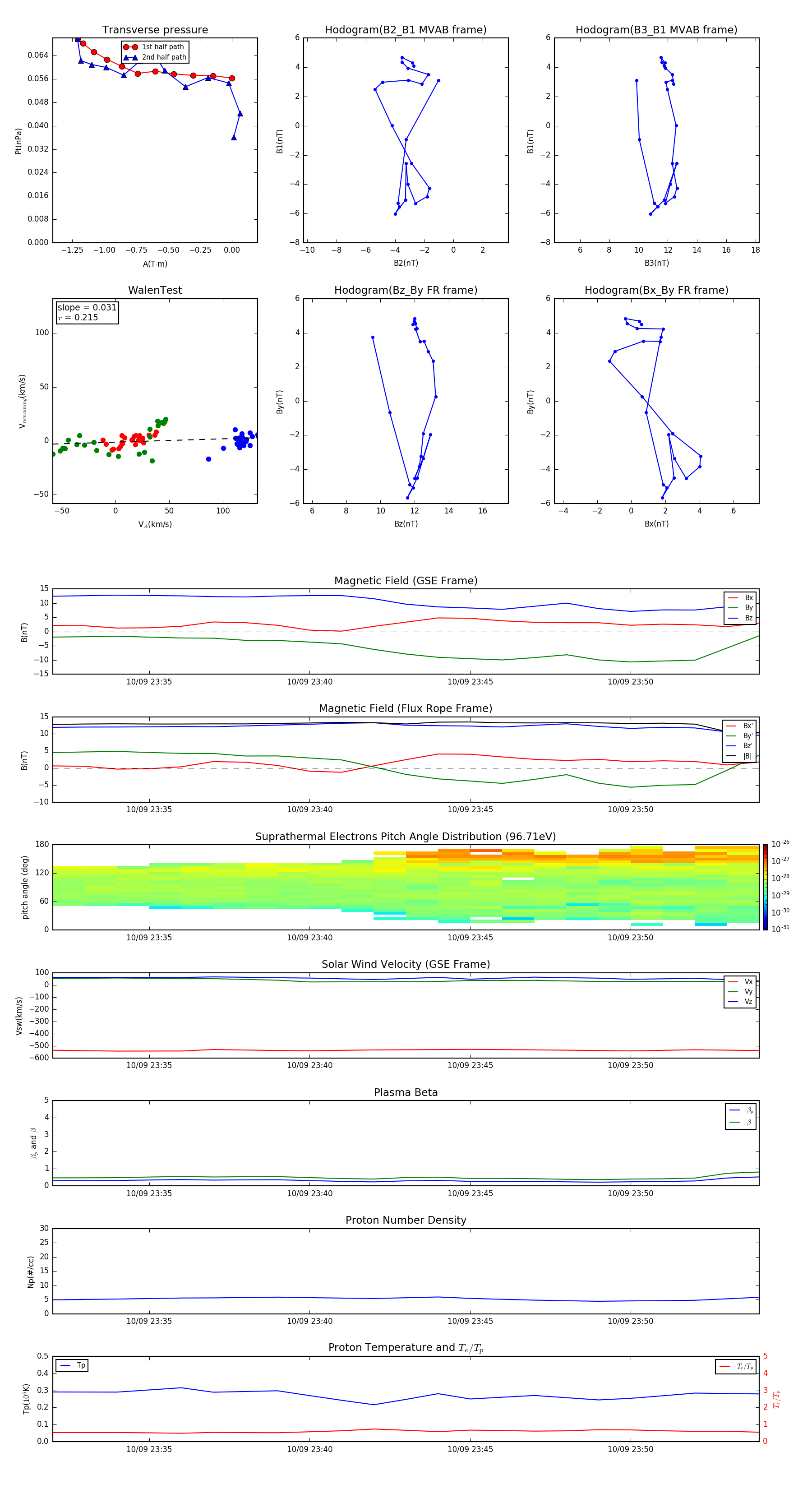Click the "WalenTest" plot title
812x1489 pixels.
155,290
